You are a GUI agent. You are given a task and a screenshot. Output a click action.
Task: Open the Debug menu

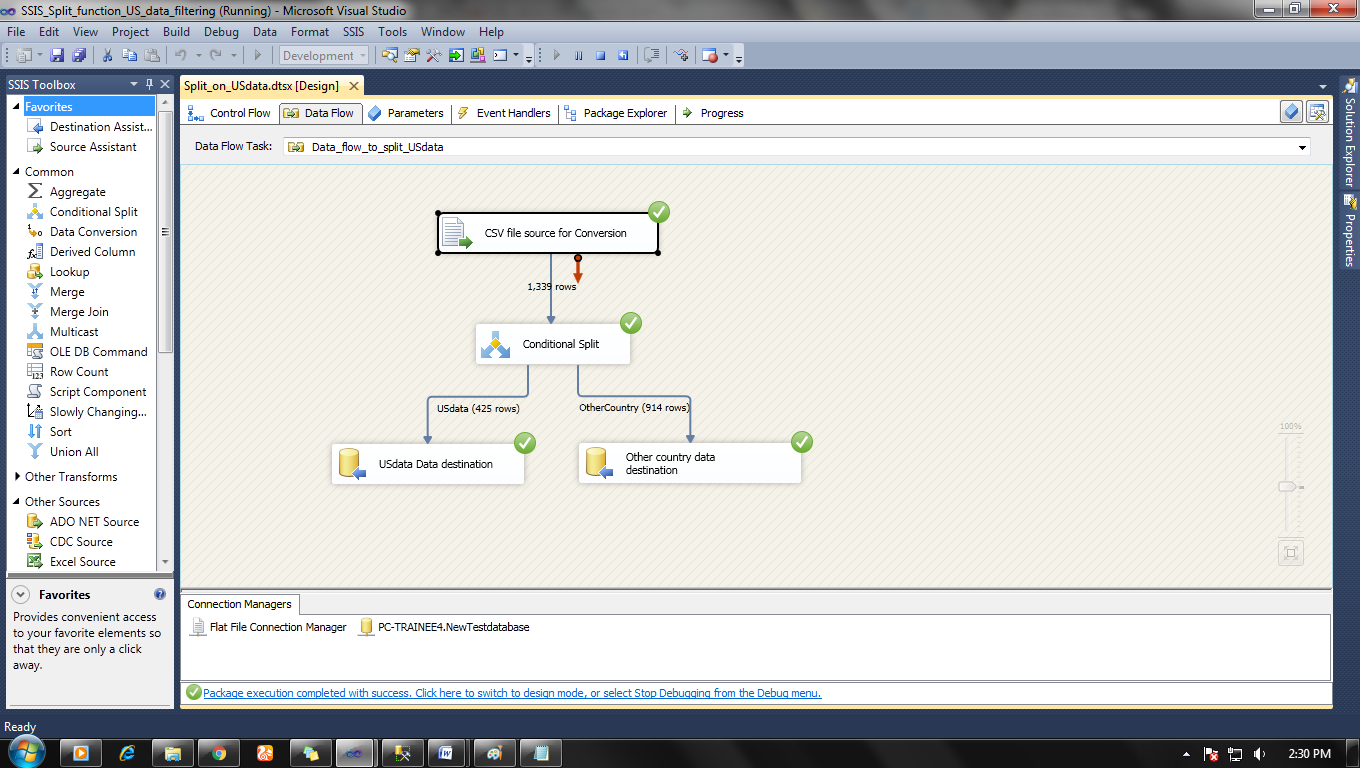coord(221,32)
